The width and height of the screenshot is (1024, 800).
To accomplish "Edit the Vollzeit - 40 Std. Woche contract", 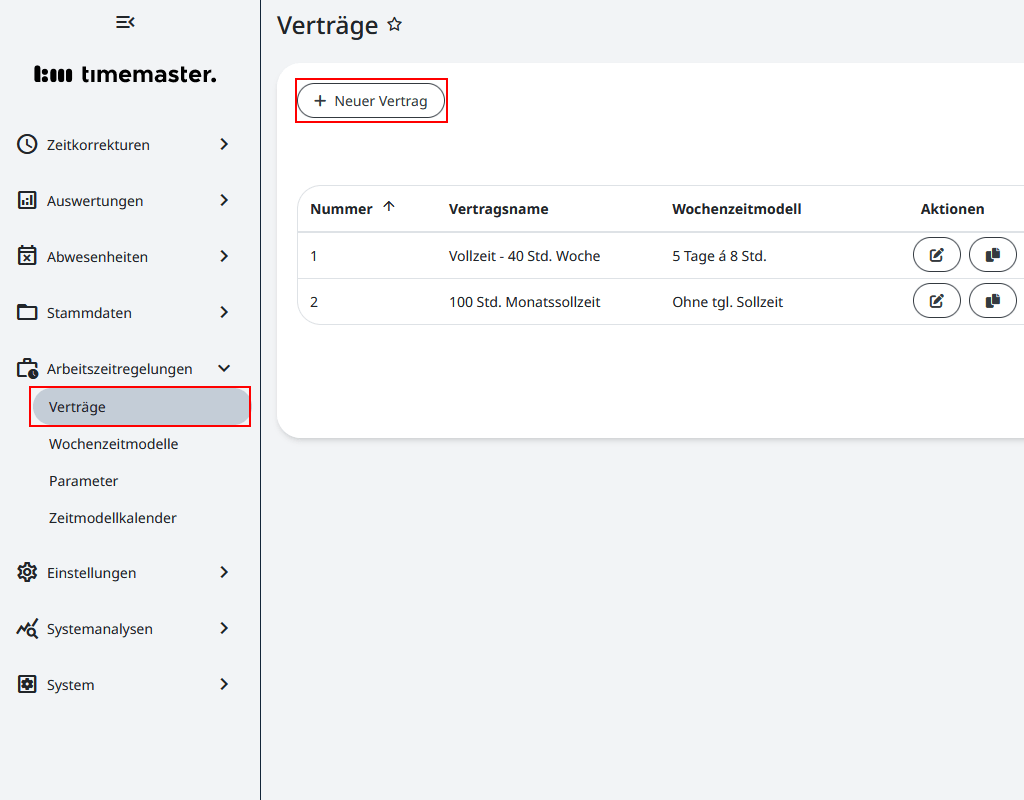I will point(936,255).
